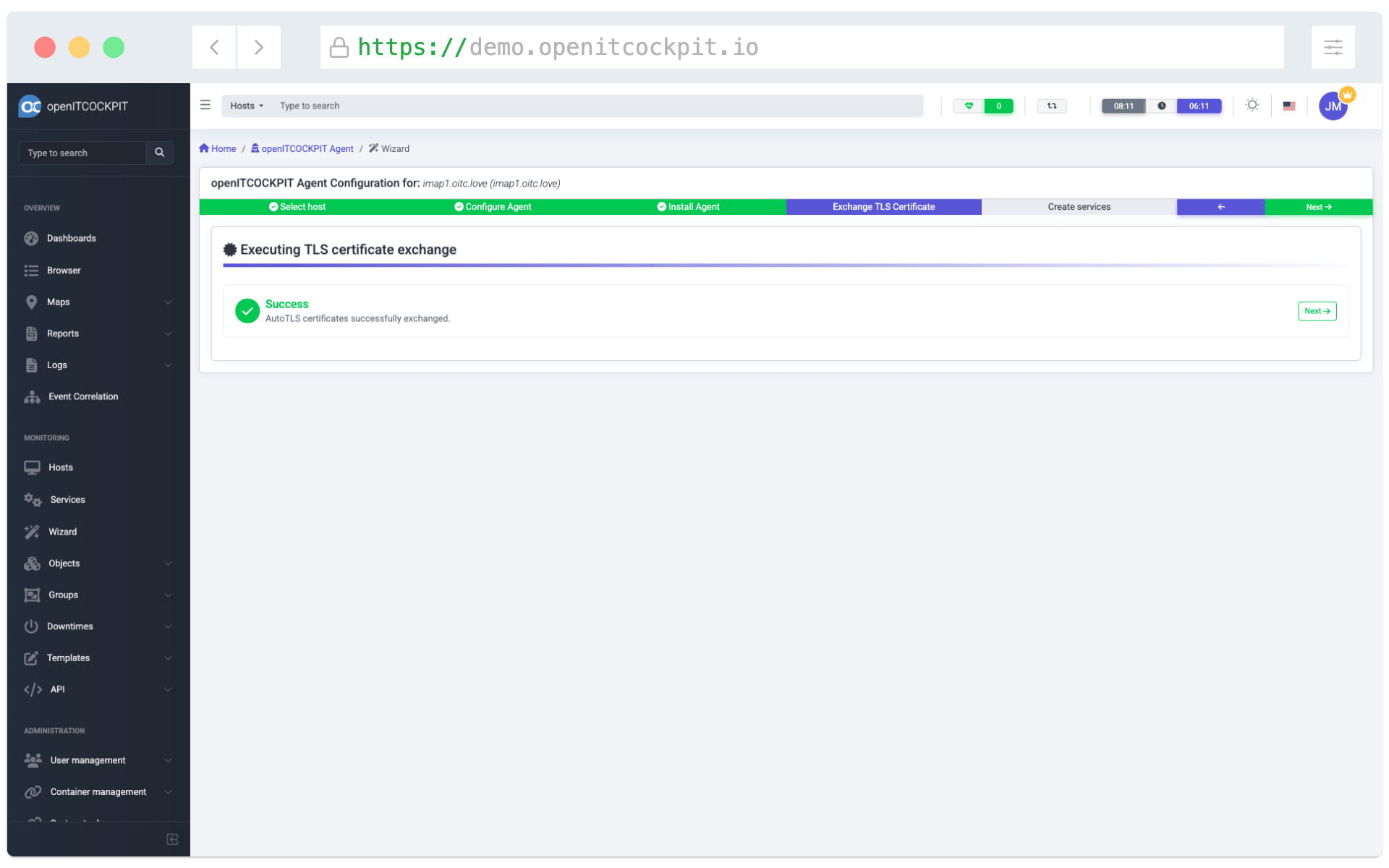Expand the API submenu chevron
Viewport: 1389px width, 868px height.
coord(168,690)
